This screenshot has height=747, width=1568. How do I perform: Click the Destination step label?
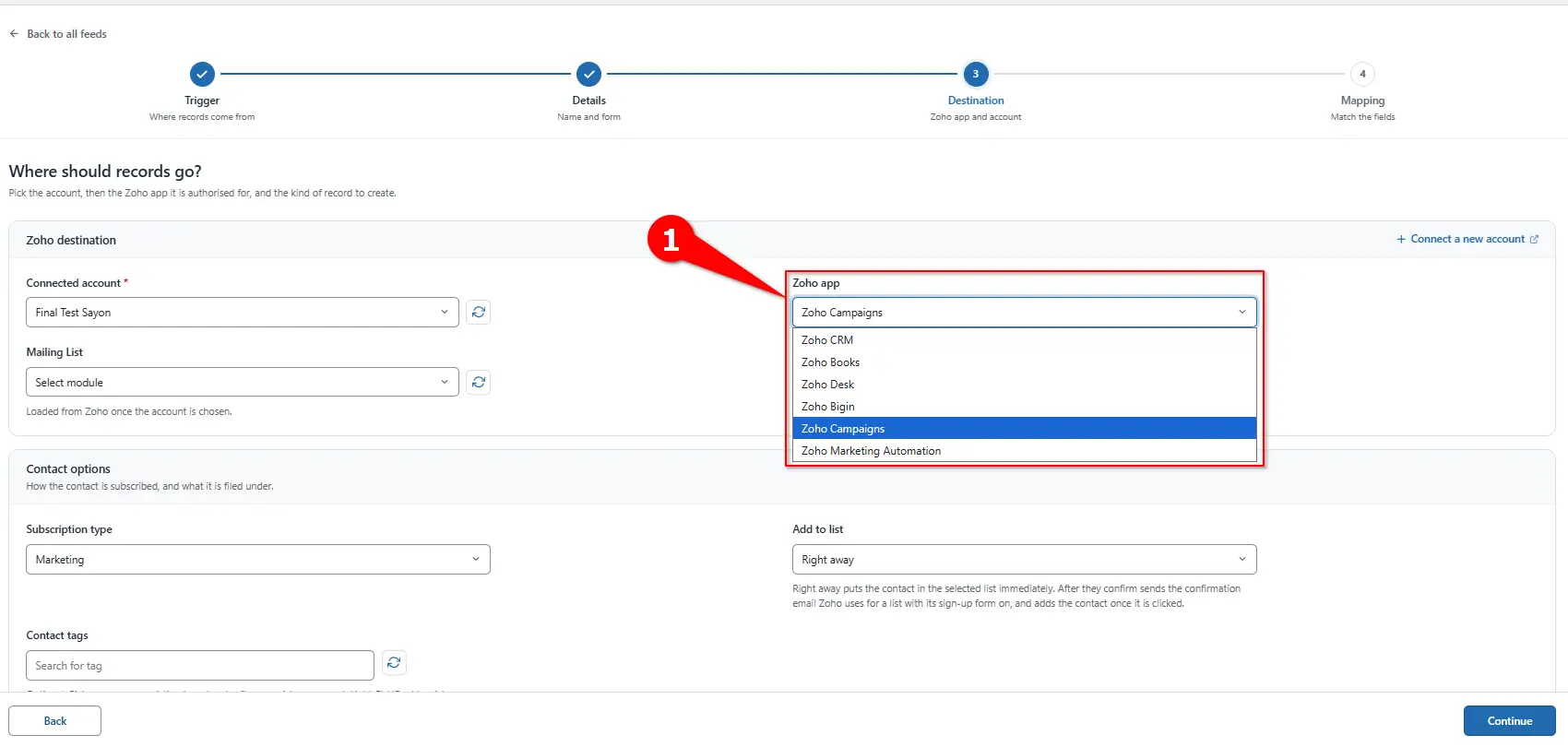pos(976,101)
